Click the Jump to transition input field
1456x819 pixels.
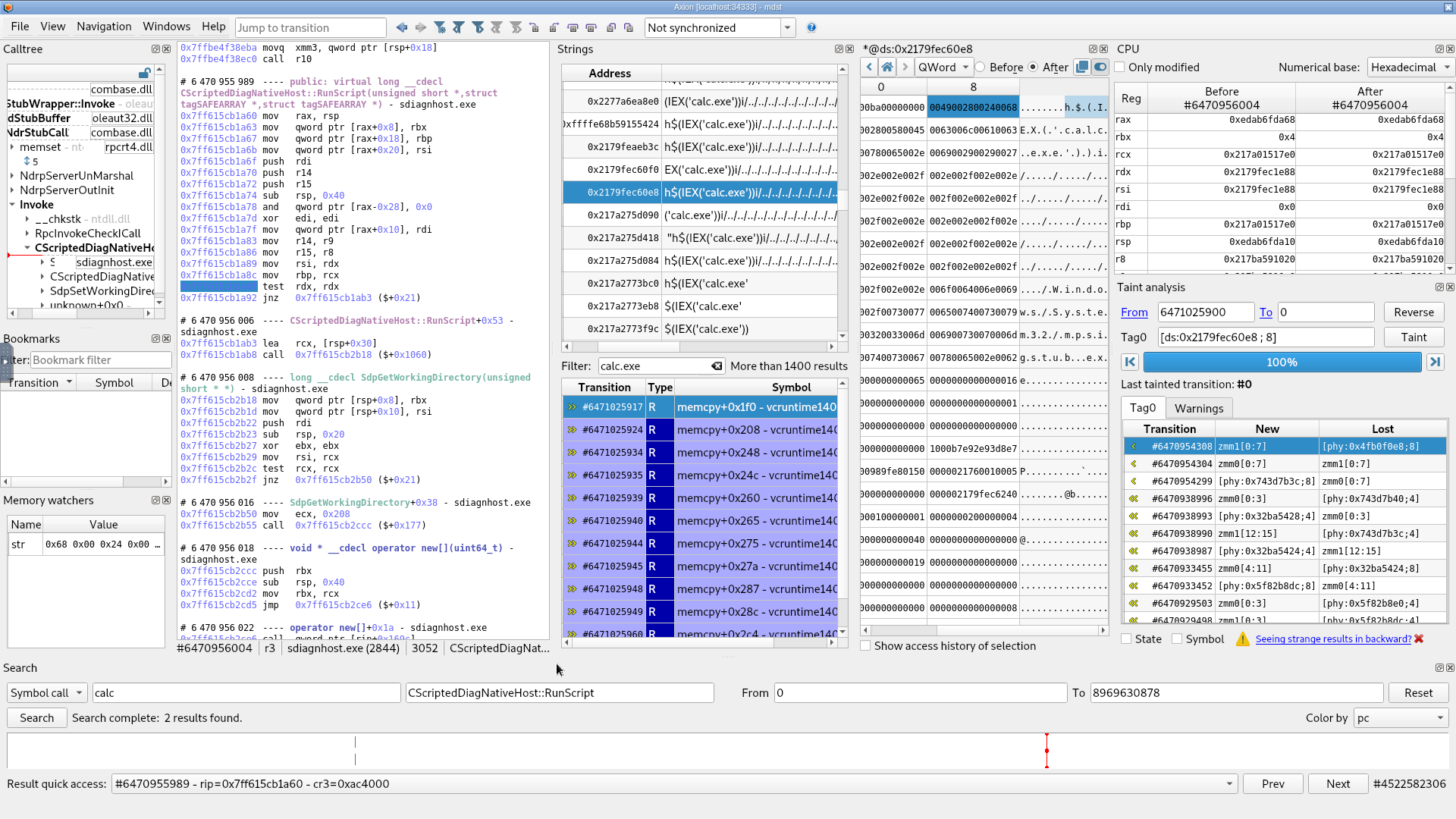click(310, 28)
